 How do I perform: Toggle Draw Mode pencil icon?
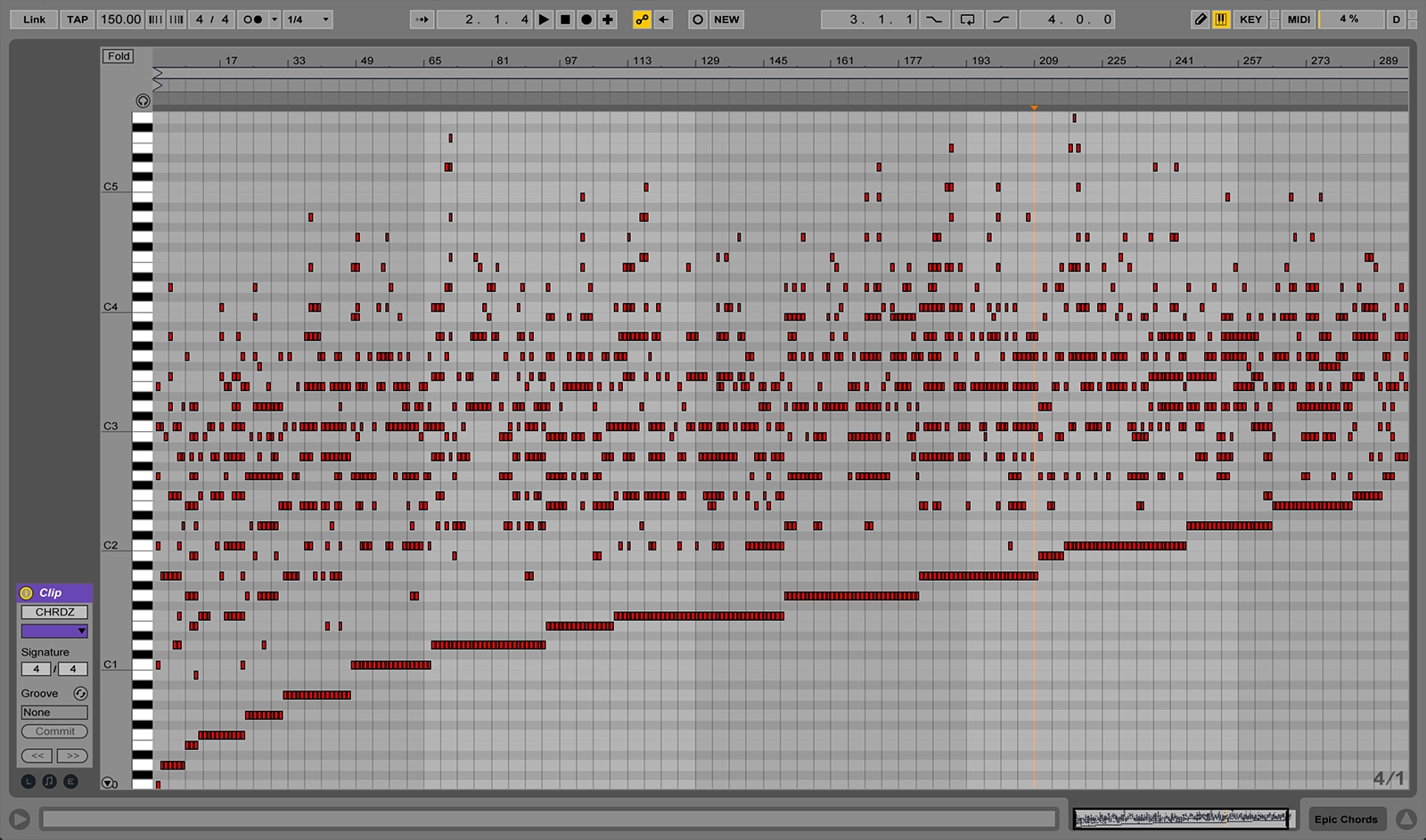[x=1201, y=20]
